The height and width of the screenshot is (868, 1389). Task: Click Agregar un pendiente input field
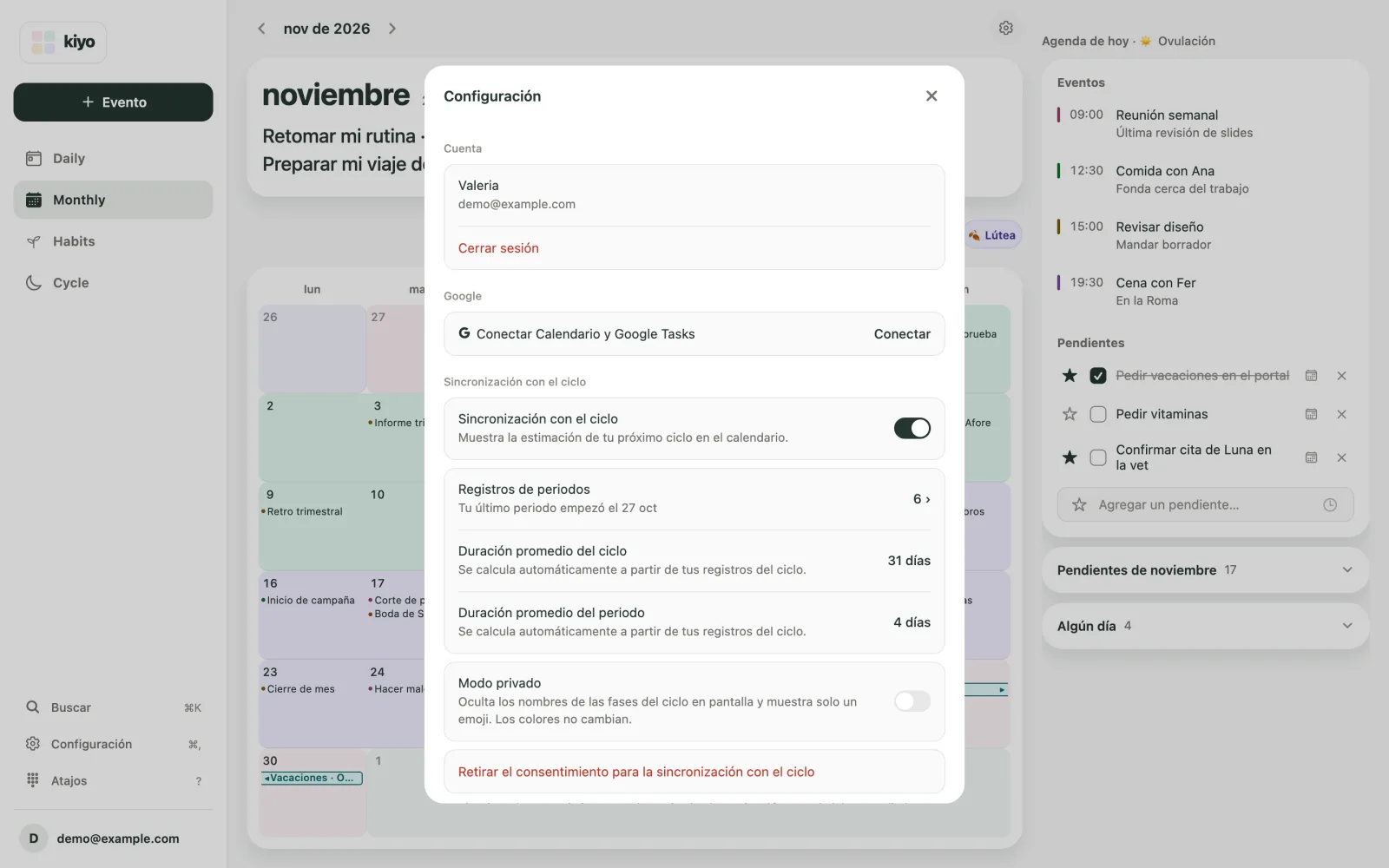(1205, 504)
